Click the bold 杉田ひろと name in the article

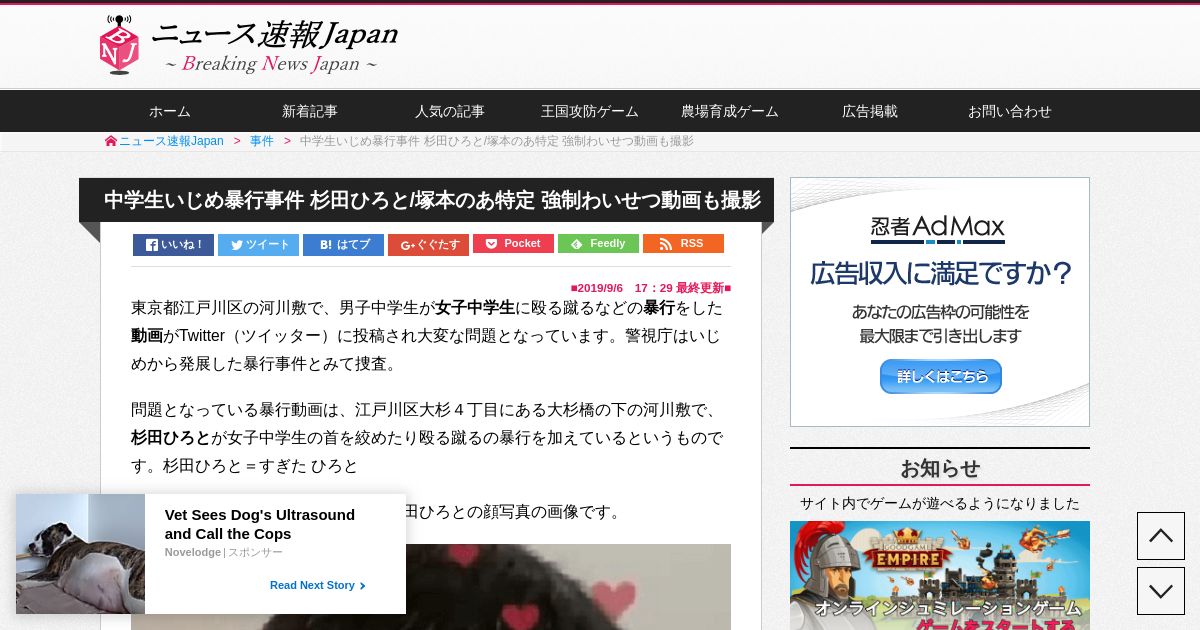point(171,438)
